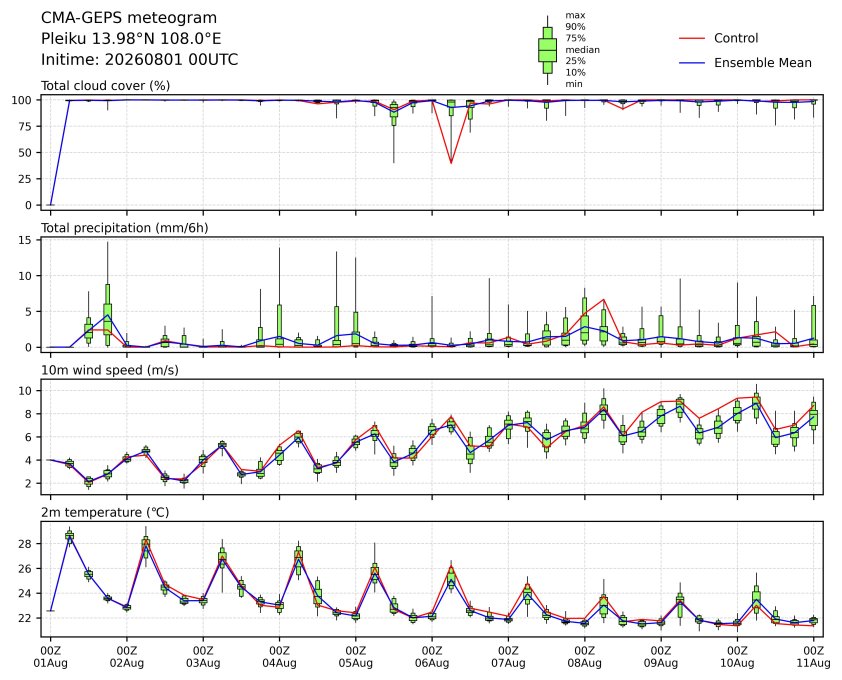Click the 00Z 02Aug axis label
Image resolution: width=842 pixels, height=680 pixels.
127,656
